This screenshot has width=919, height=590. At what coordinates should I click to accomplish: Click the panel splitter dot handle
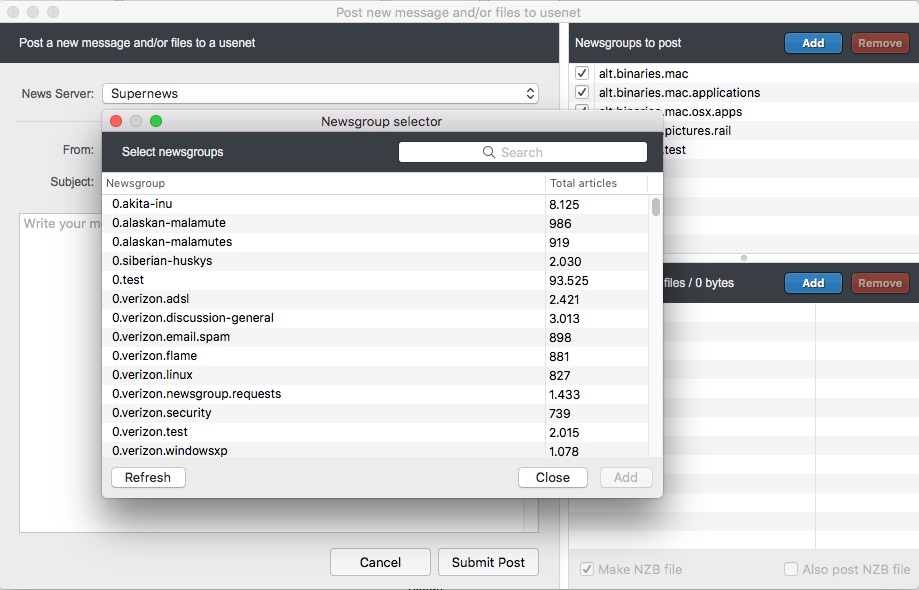tap(744, 258)
